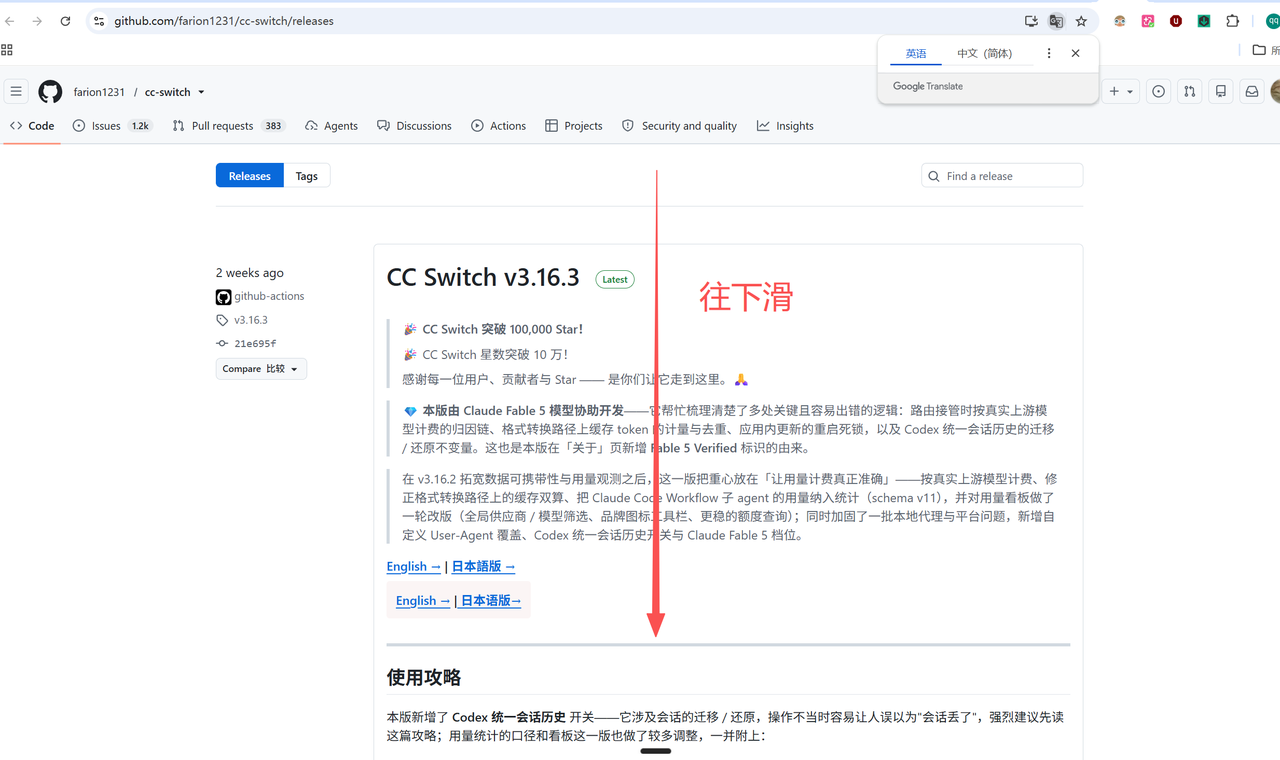Open GitHub pull requests shortcut icon in header
This screenshot has width=1280, height=760.
[x=1189, y=92]
